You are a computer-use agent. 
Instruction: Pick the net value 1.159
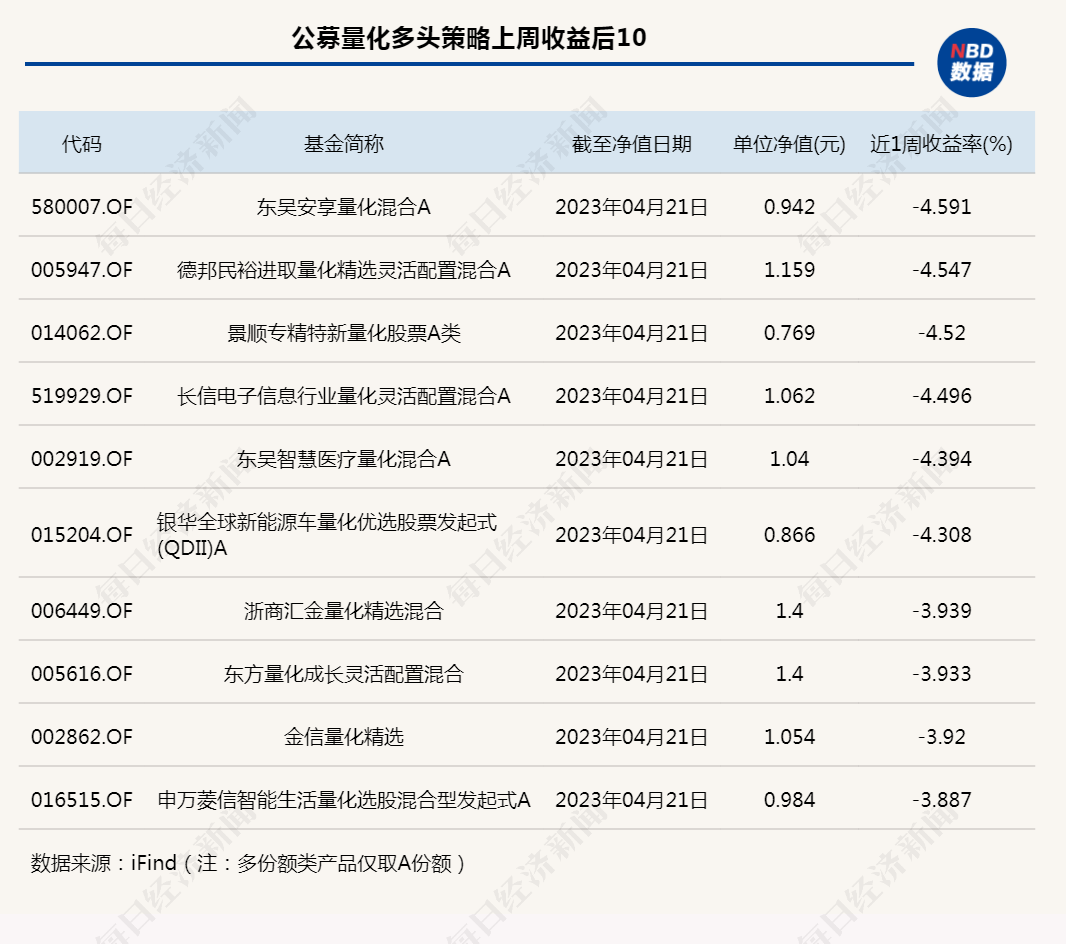click(x=789, y=270)
